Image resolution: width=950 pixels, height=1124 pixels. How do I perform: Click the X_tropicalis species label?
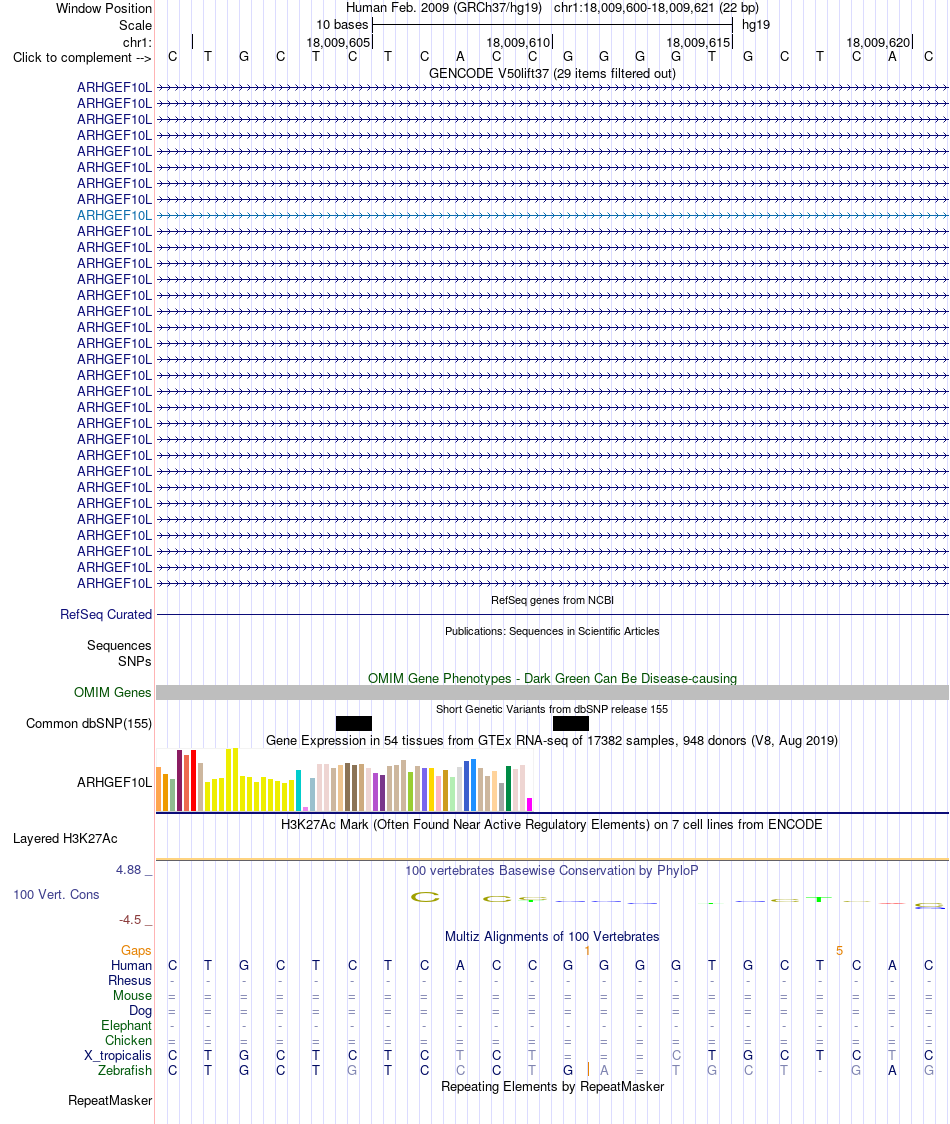tap(118, 1055)
